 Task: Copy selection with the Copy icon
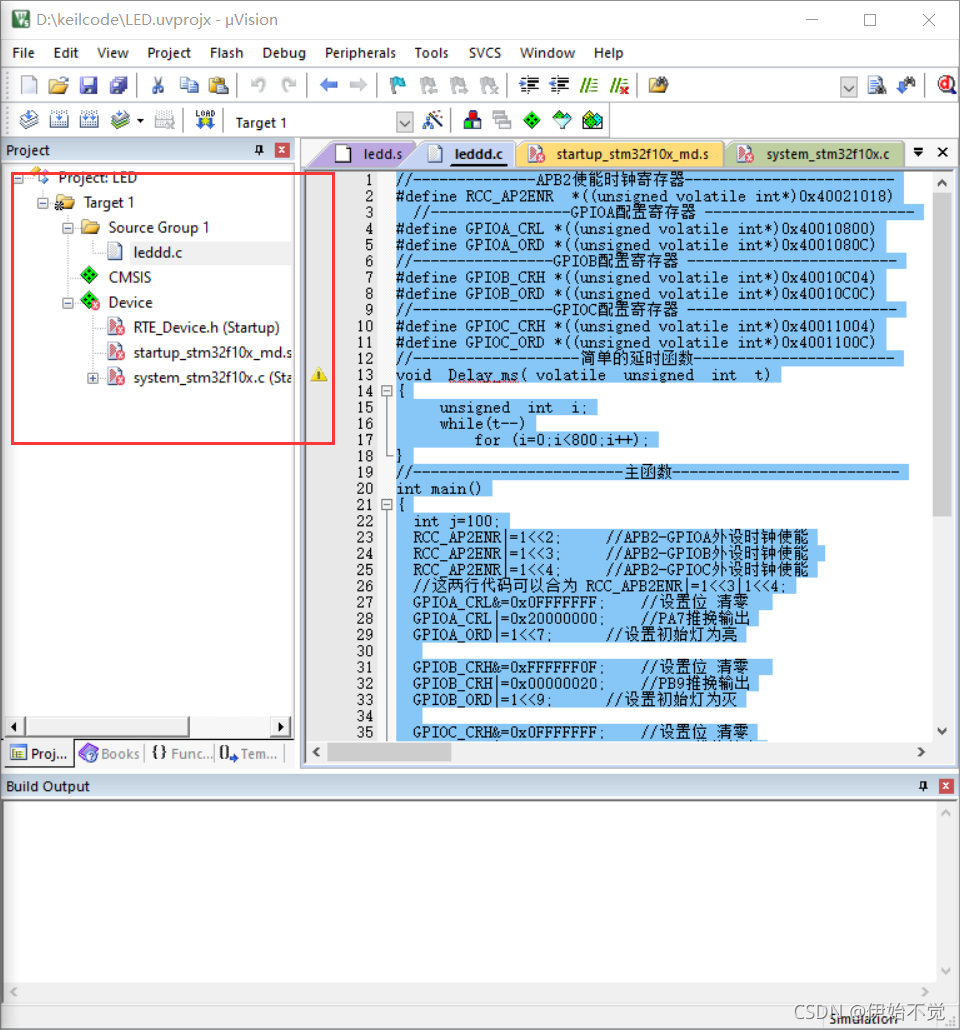[x=189, y=85]
